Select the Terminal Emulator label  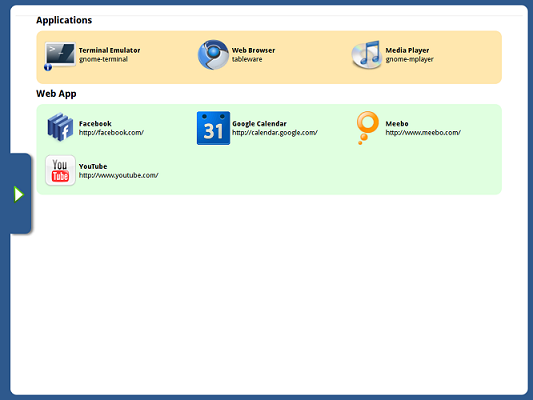pyautogui.click(x=109, y=50)
